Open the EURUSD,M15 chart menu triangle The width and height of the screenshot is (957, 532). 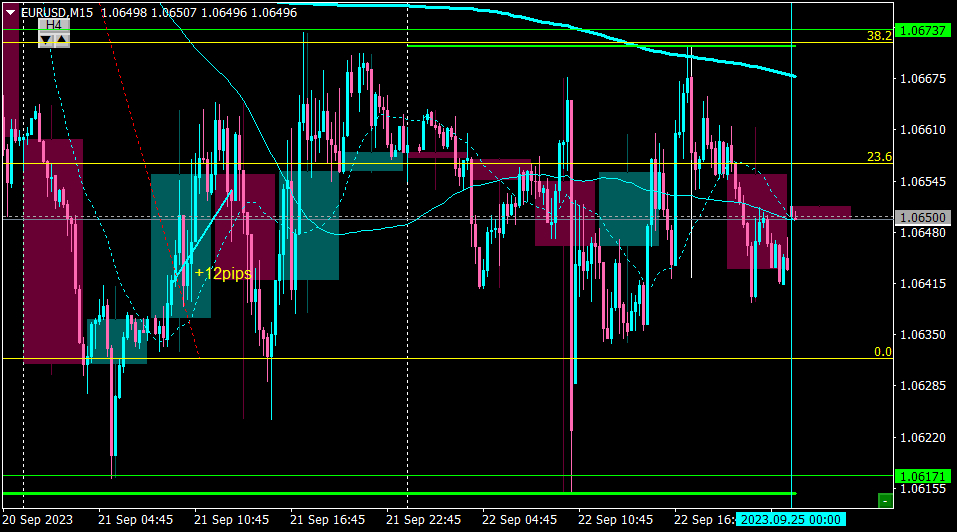(10, 12)
